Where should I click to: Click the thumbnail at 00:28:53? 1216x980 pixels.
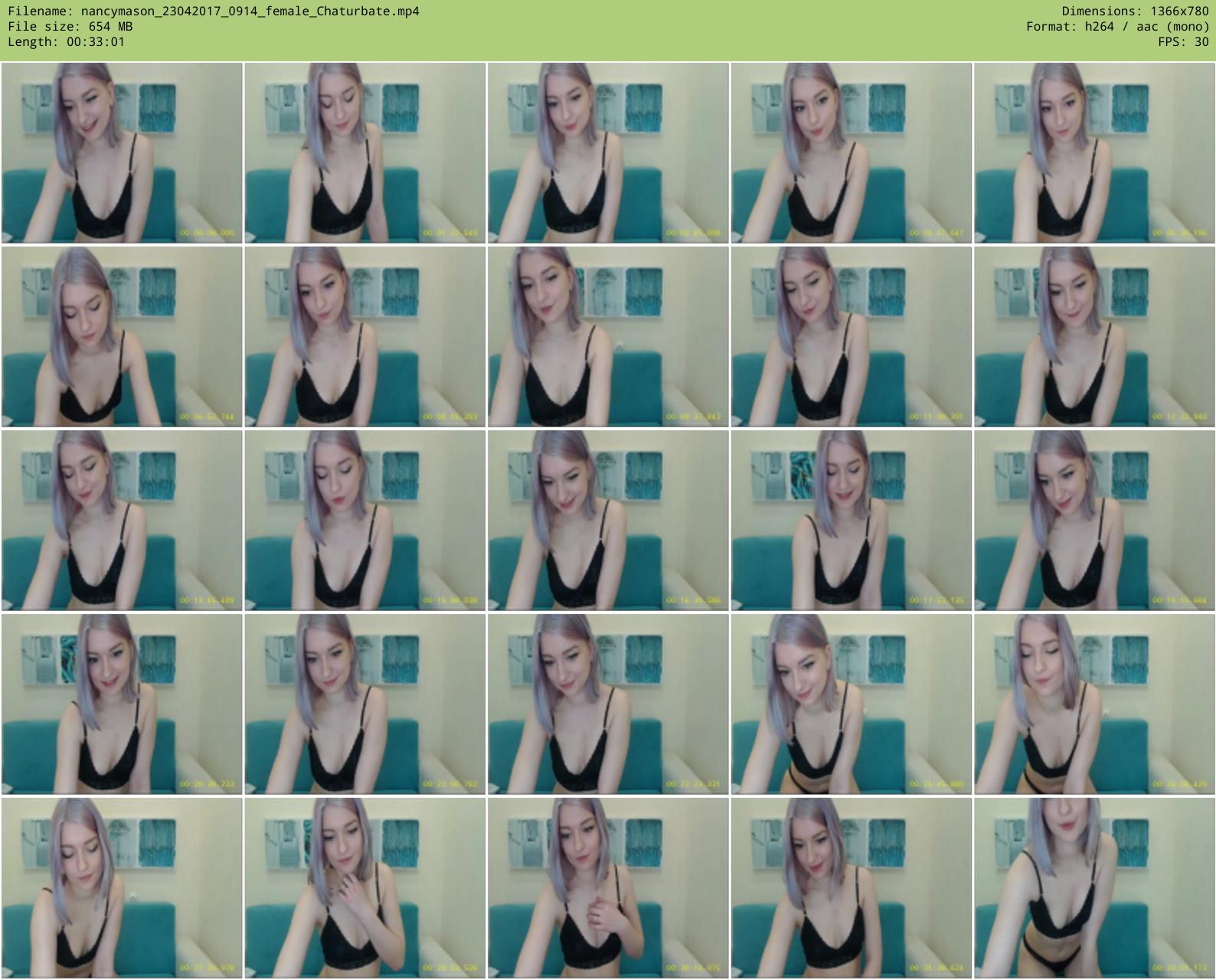[x=364, y=888]
